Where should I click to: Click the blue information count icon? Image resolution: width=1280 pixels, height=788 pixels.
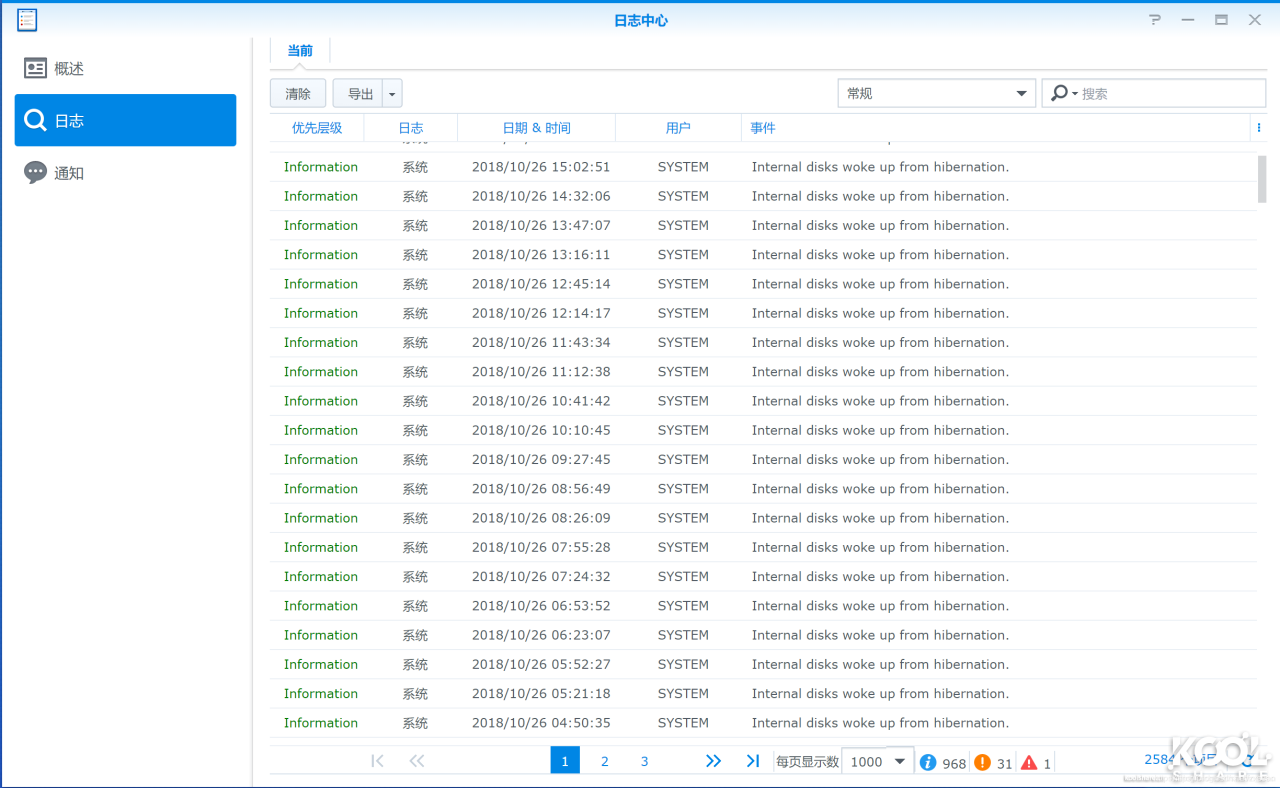pos(928,762)
